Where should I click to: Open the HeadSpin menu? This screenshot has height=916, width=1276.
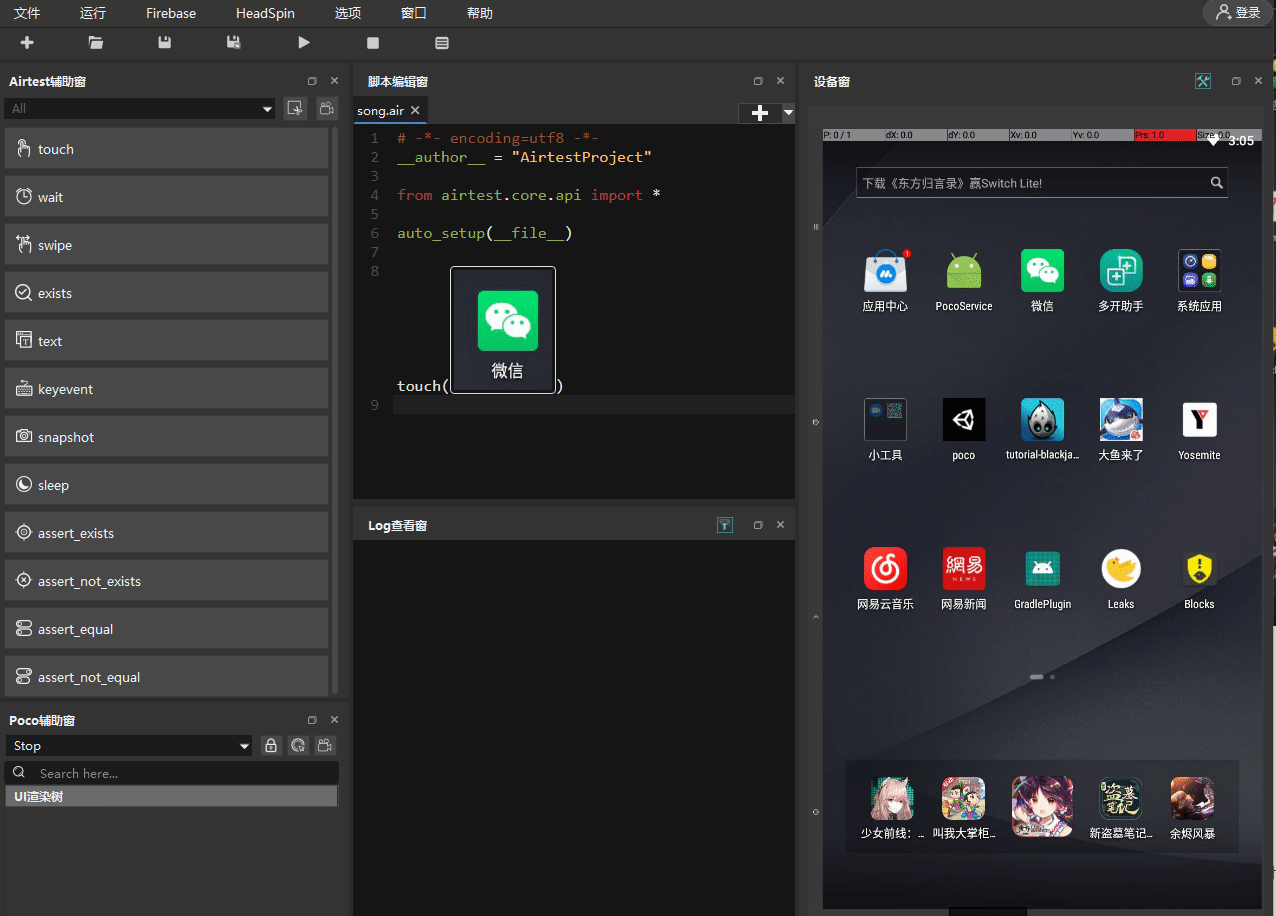tap(265, 13)
